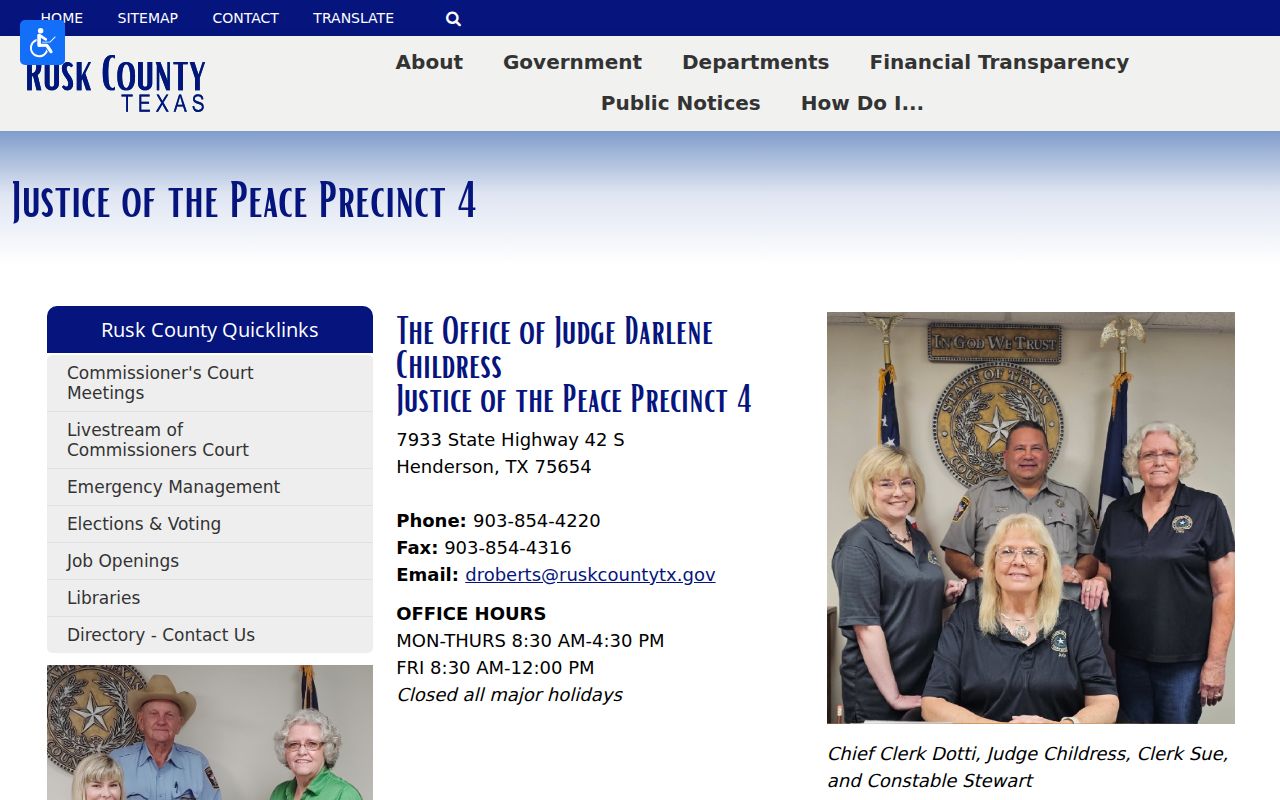1280x800 pixels.
Task: Click the search magnifier icon
Action: 453,18
